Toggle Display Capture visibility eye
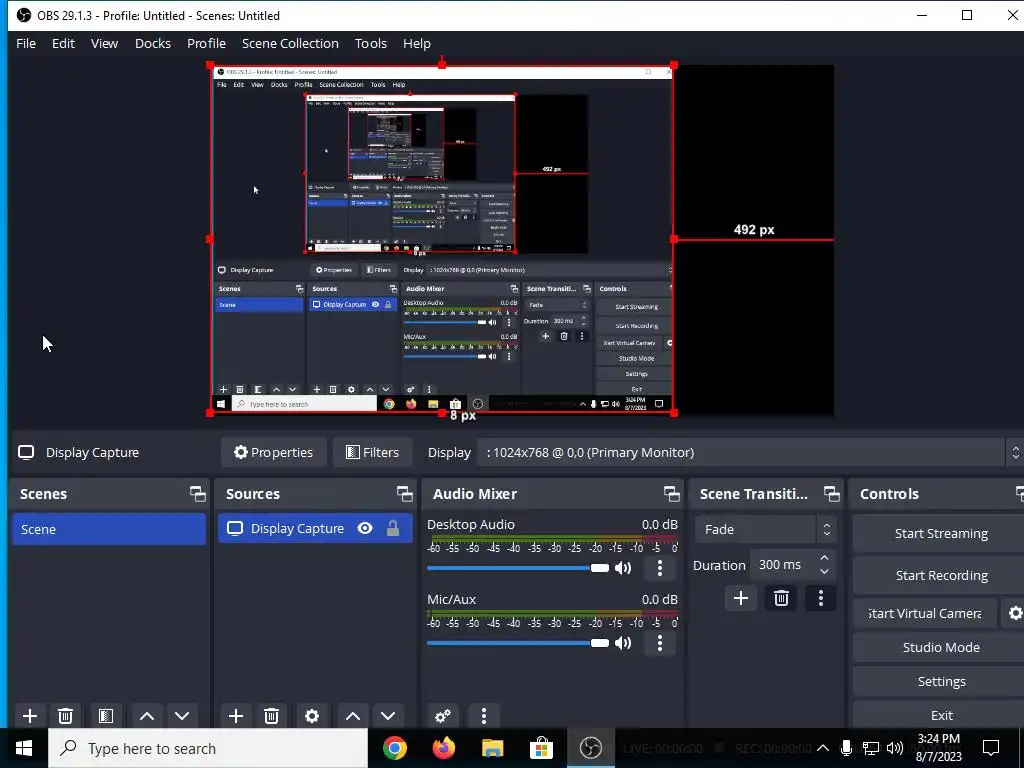This screenshot has height=768, width=1024. [x=365, y=528]
